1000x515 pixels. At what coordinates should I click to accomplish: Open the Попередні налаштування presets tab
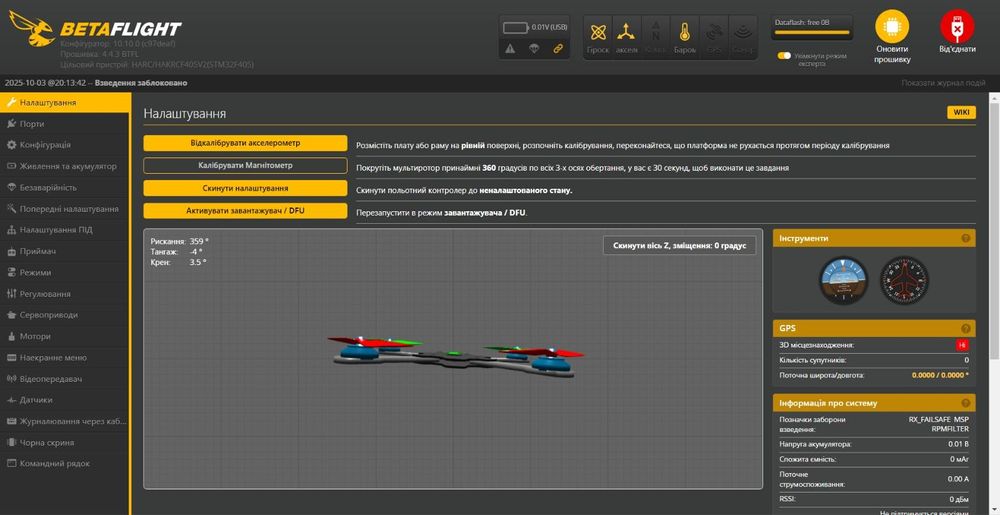pos(65,209)
